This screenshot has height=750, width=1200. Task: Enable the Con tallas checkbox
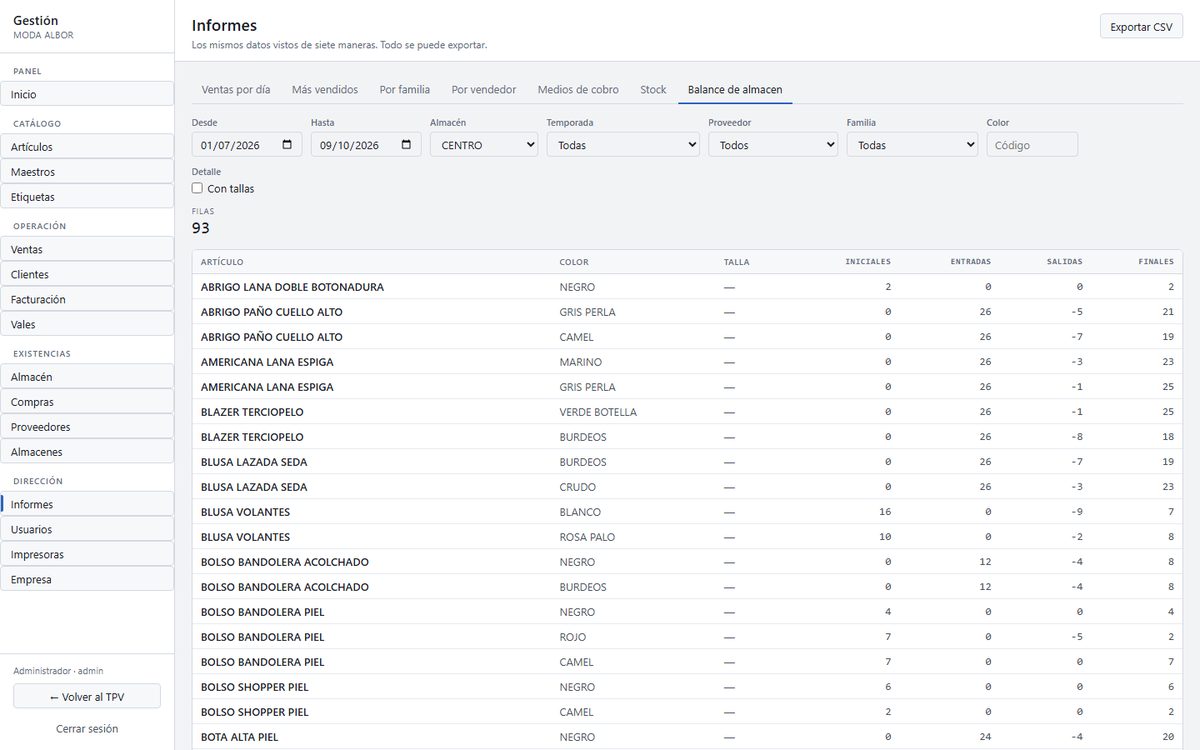(197, 188)
